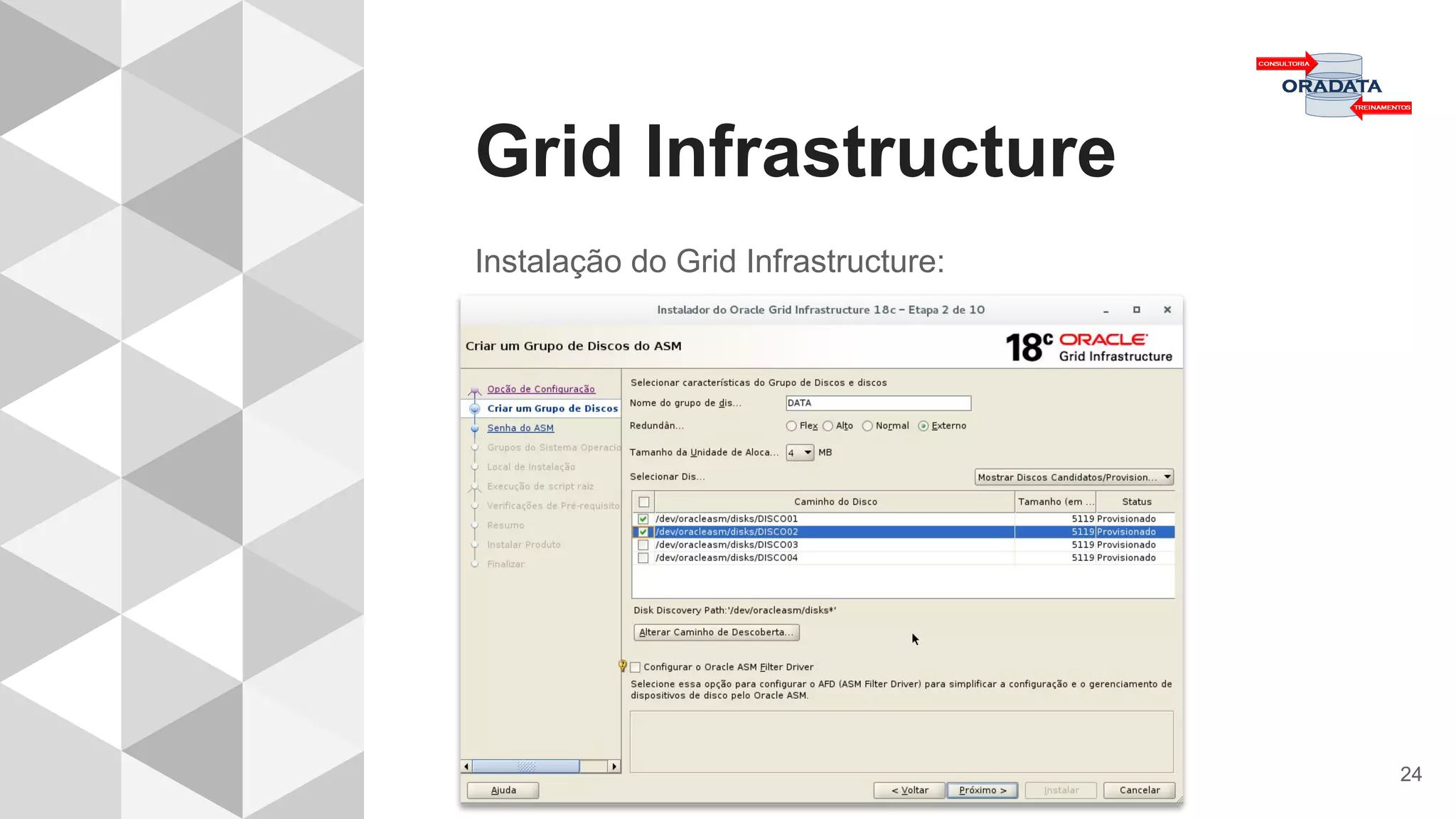Click the Execução de script raiz step
The width and height of the screenshot is (1456, 819).
[540, 486]
